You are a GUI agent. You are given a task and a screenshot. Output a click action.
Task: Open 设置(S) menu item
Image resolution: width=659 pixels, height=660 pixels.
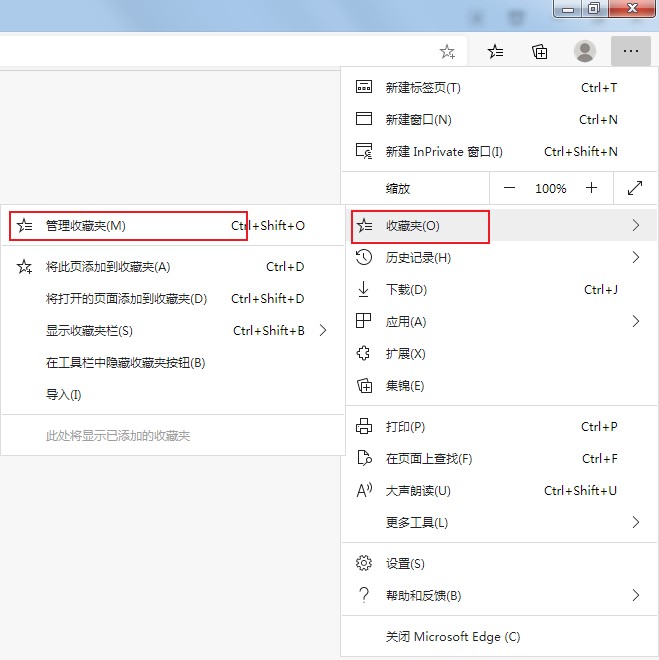click(499, 563)
